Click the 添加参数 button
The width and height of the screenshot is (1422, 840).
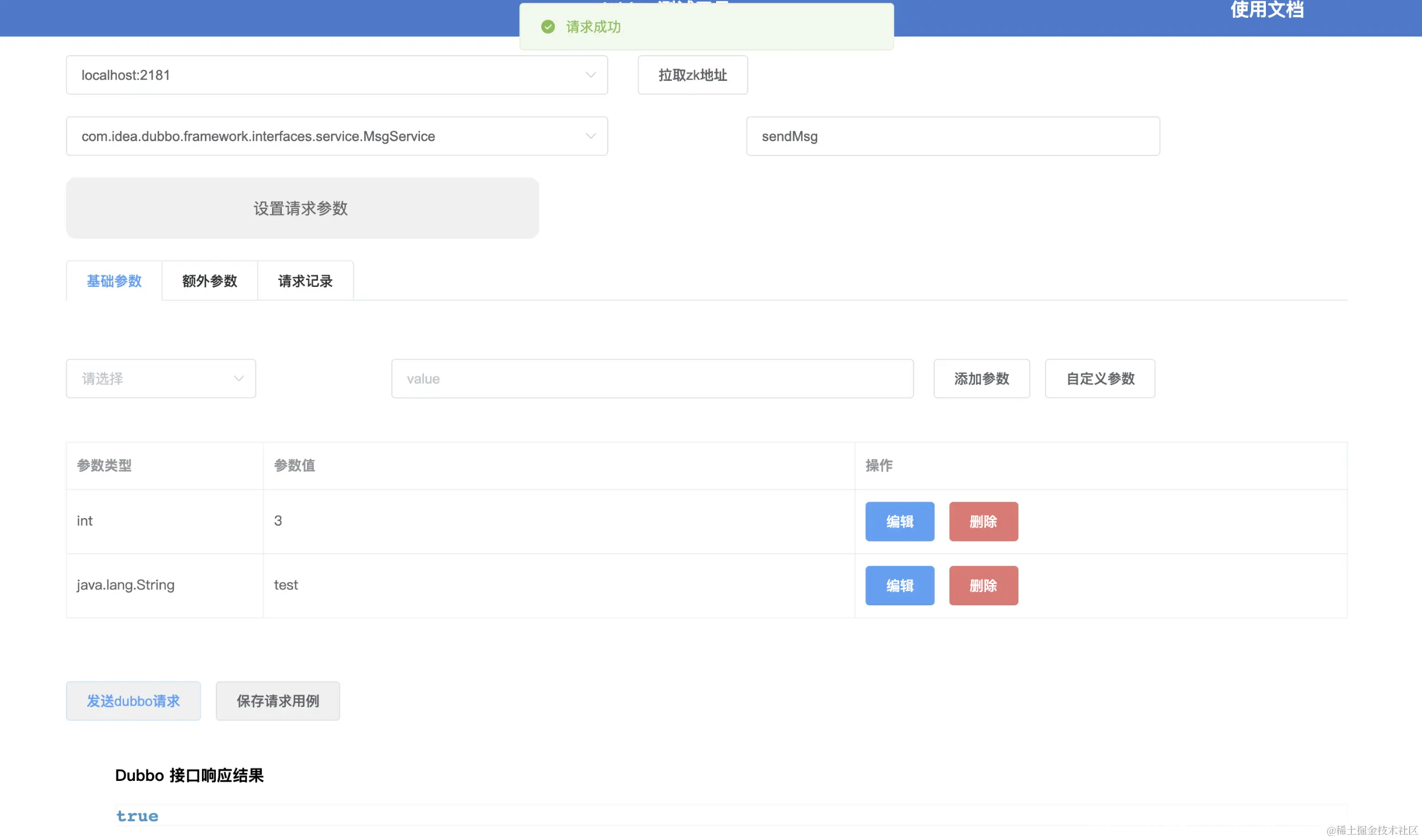coord(981,379)
